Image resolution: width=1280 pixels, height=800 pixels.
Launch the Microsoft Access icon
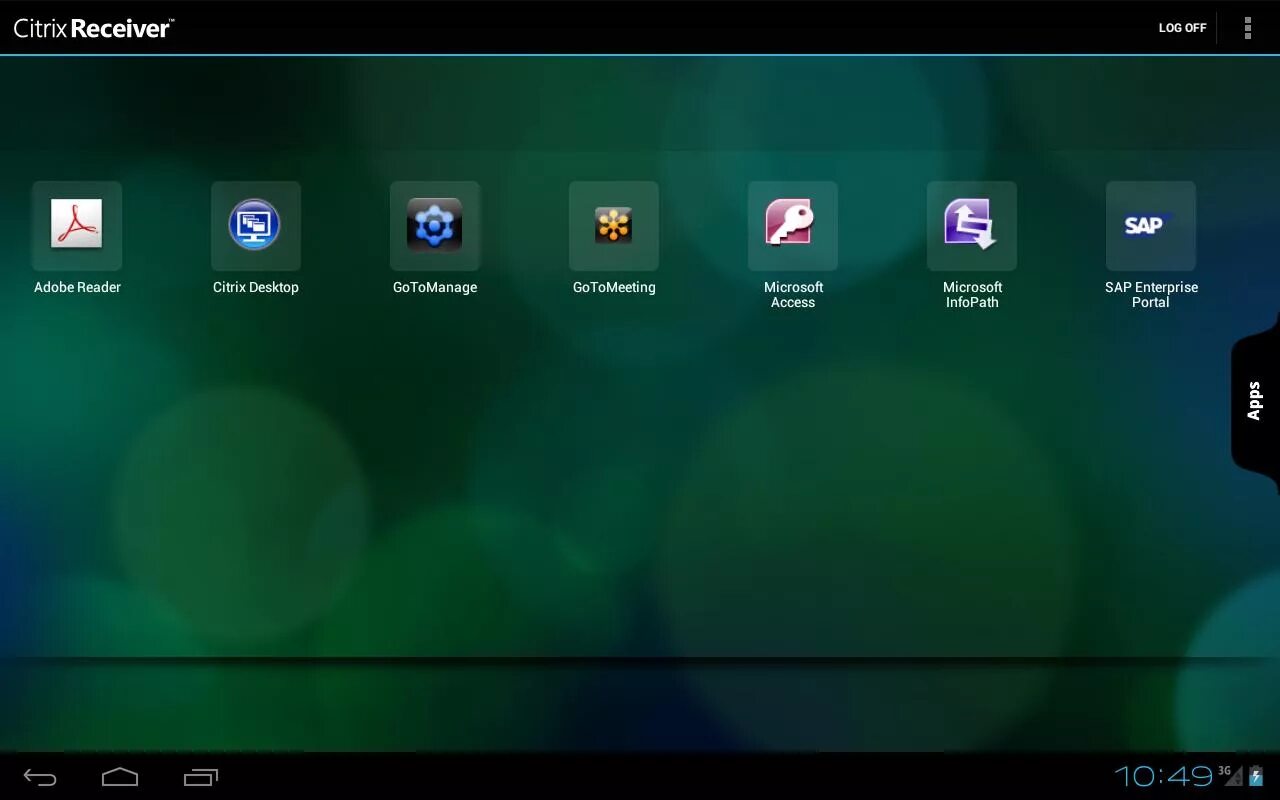(x=793, y=226)
